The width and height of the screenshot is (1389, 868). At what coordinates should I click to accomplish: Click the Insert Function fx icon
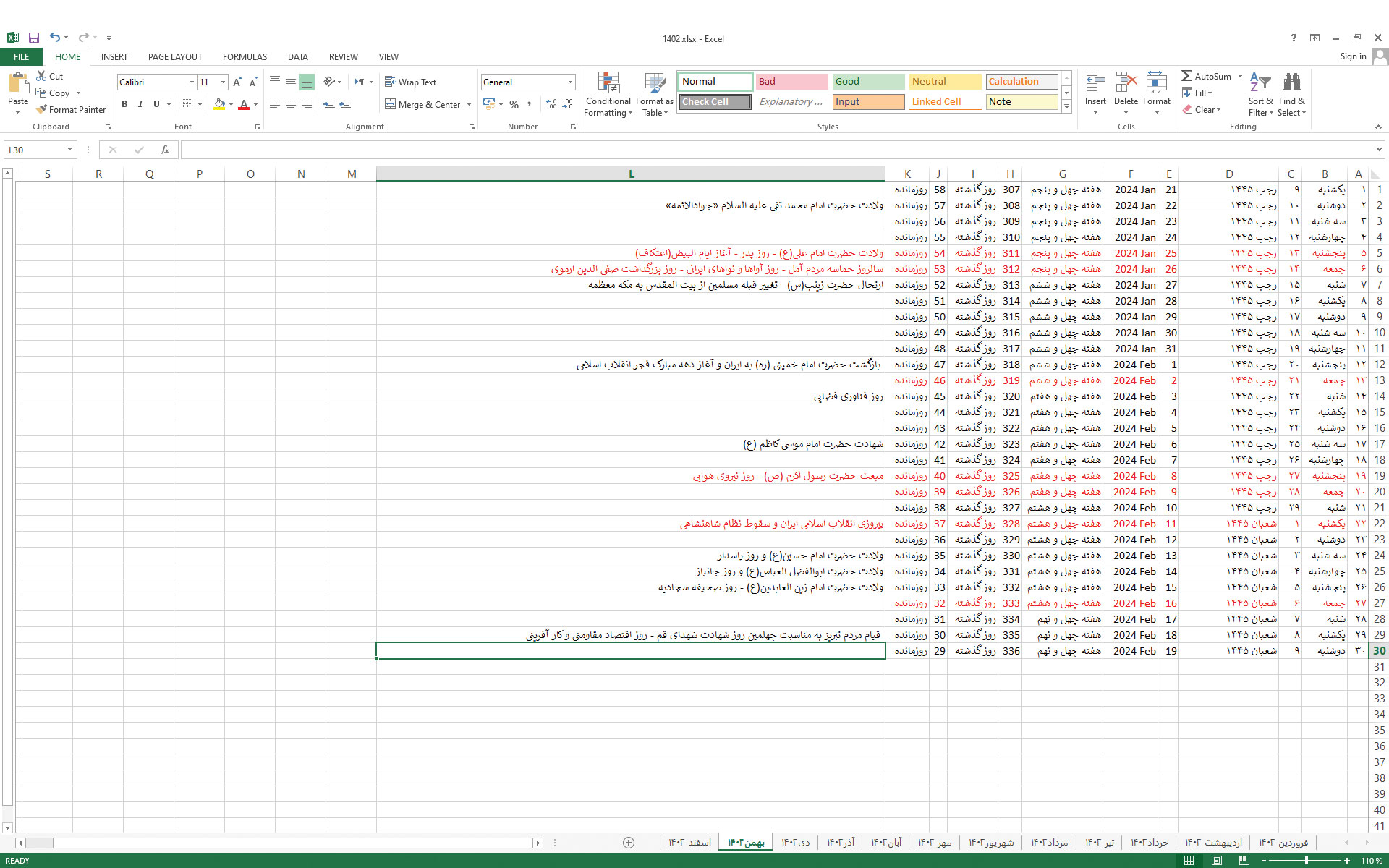point(165,150)
